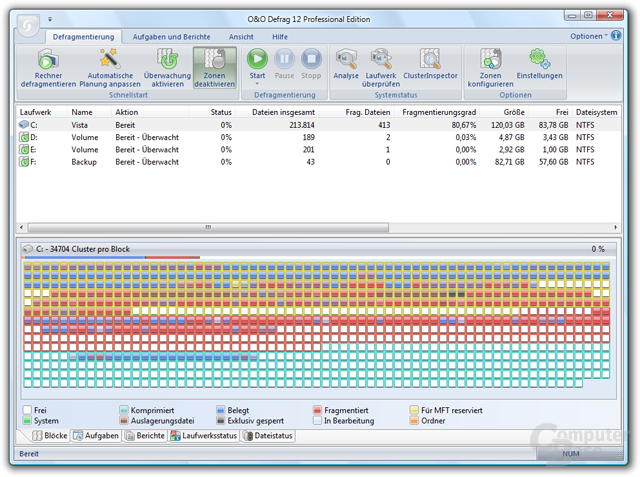
Task: Click Für MFT reserviert legend swatch
Action: click(414, 410)
